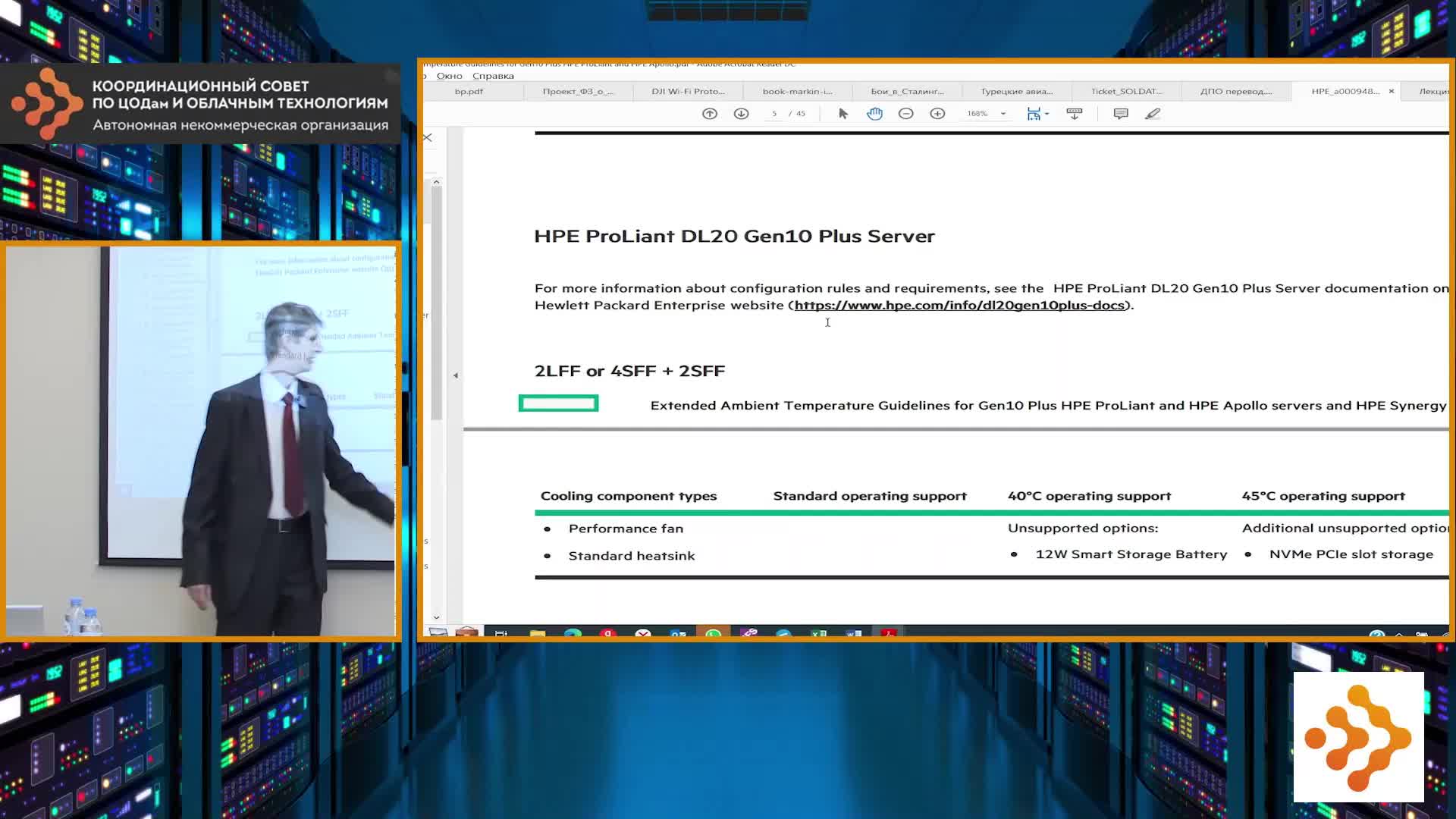Image resolution: width=1456 pixels, height=819 pixels.
Task: Switch to the ДПО перевод... tab
Action: tap(1236, 91)
